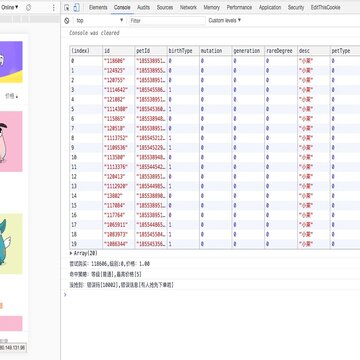Sort table by the petType column header
The height and width of the screenshot is (360, 360).
(345, 51)
